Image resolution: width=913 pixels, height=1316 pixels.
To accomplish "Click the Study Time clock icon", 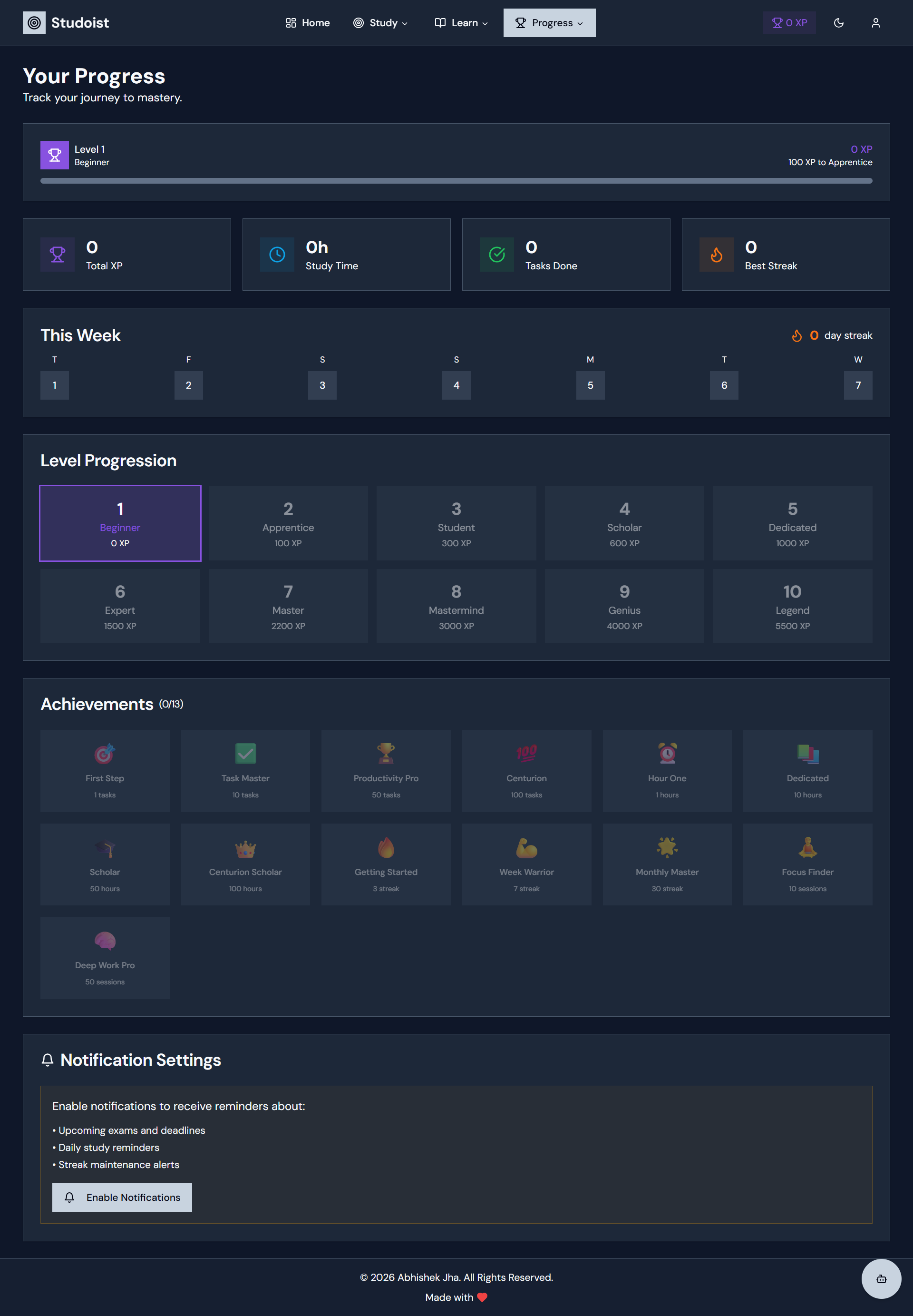I will click(277, 255).
